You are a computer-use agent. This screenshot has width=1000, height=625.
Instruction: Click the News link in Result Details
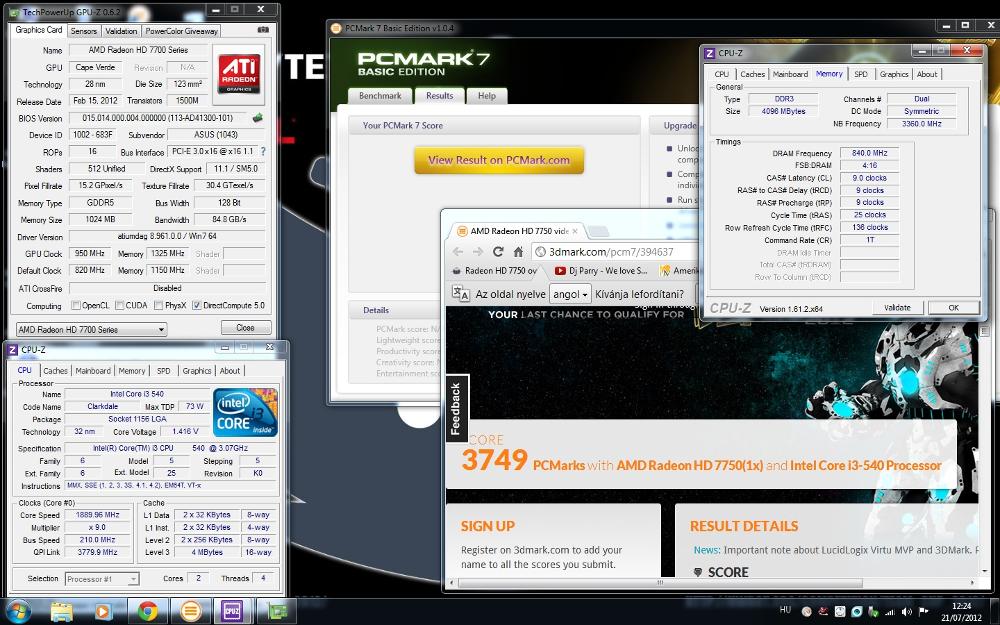click(707, 550)
